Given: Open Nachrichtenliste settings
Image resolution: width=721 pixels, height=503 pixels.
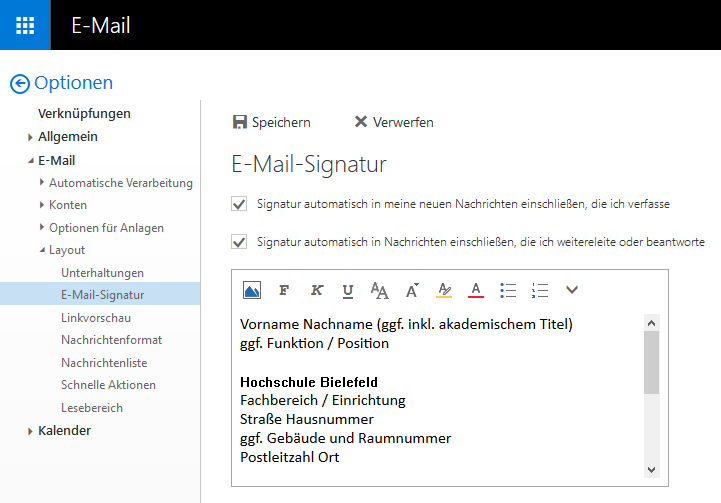Looking at the screenshot, I should 104,363.
